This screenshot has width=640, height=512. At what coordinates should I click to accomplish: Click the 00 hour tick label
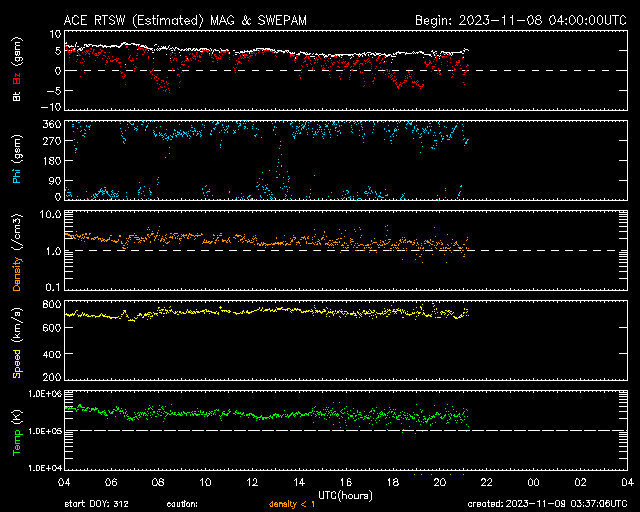(x=534, y=481)
